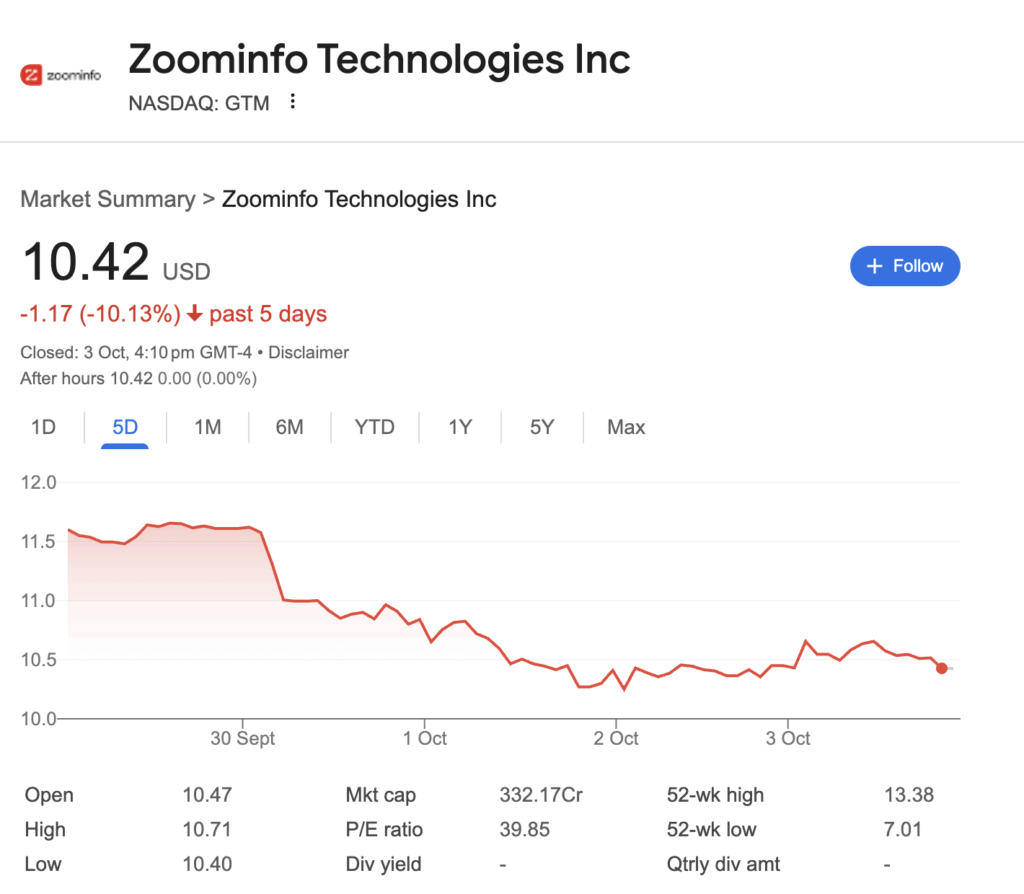Viewport: 1024px width, 894px height.
Task: Switch to the 1D chart range
Action: point(43,428)
